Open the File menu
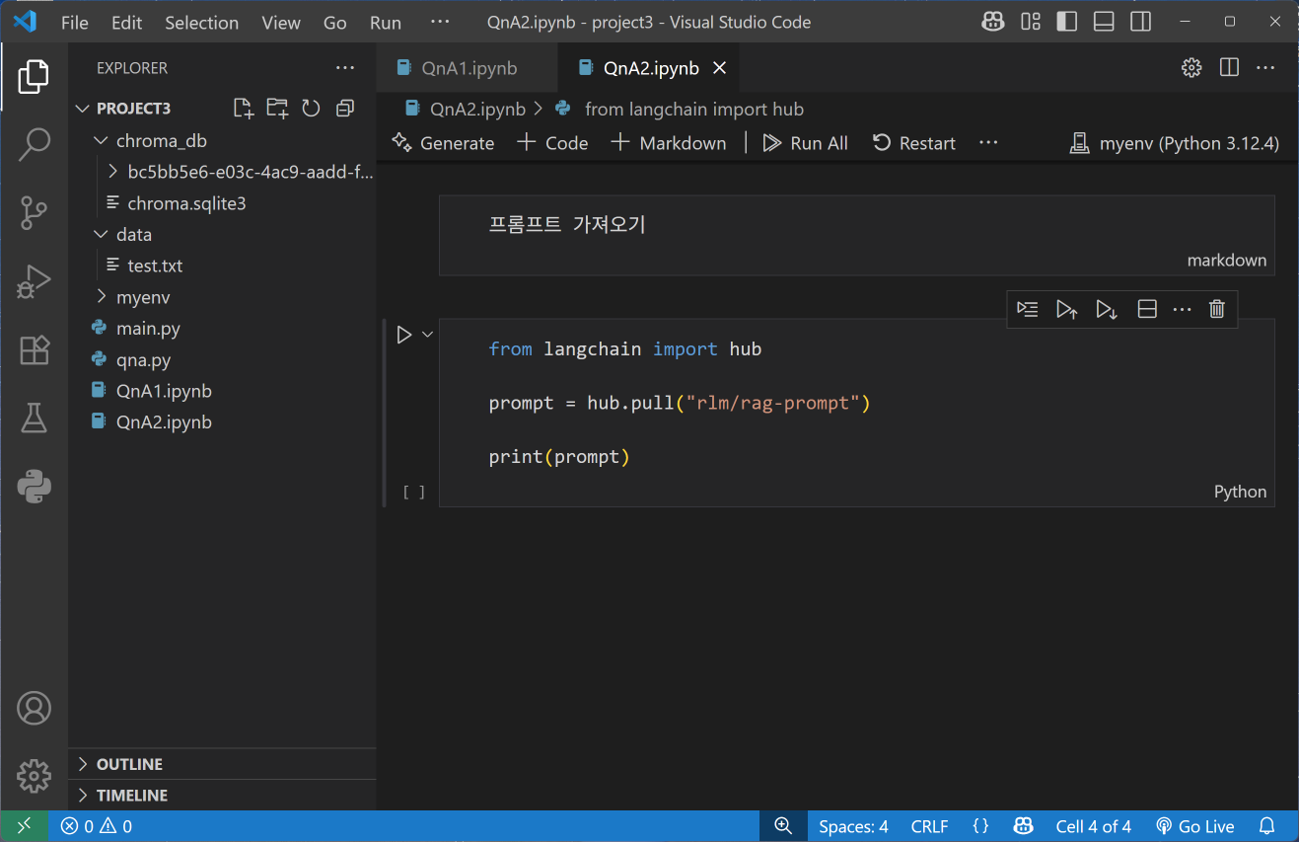Screen dimensions: 1299x842 click(x=75, y=22)
